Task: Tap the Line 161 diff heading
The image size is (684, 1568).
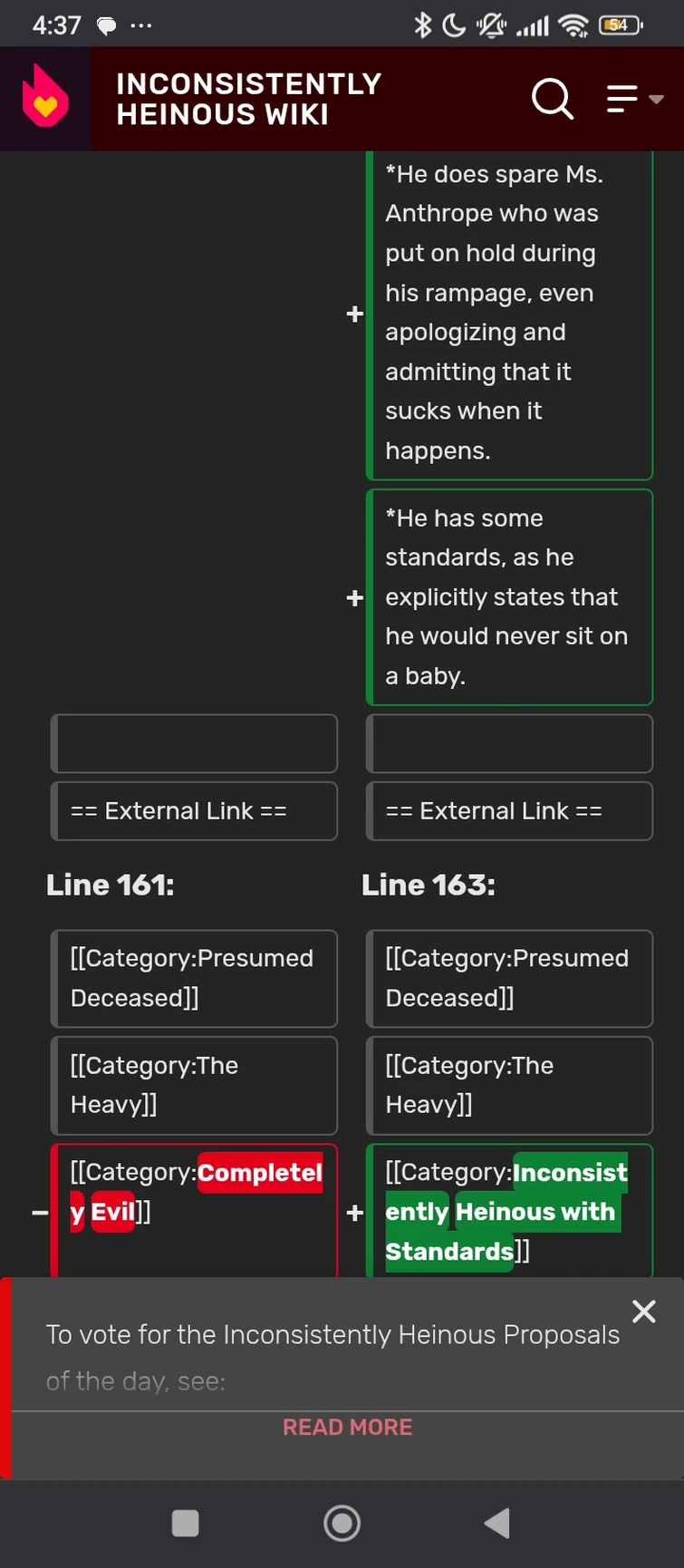Action: pos(111,885)
